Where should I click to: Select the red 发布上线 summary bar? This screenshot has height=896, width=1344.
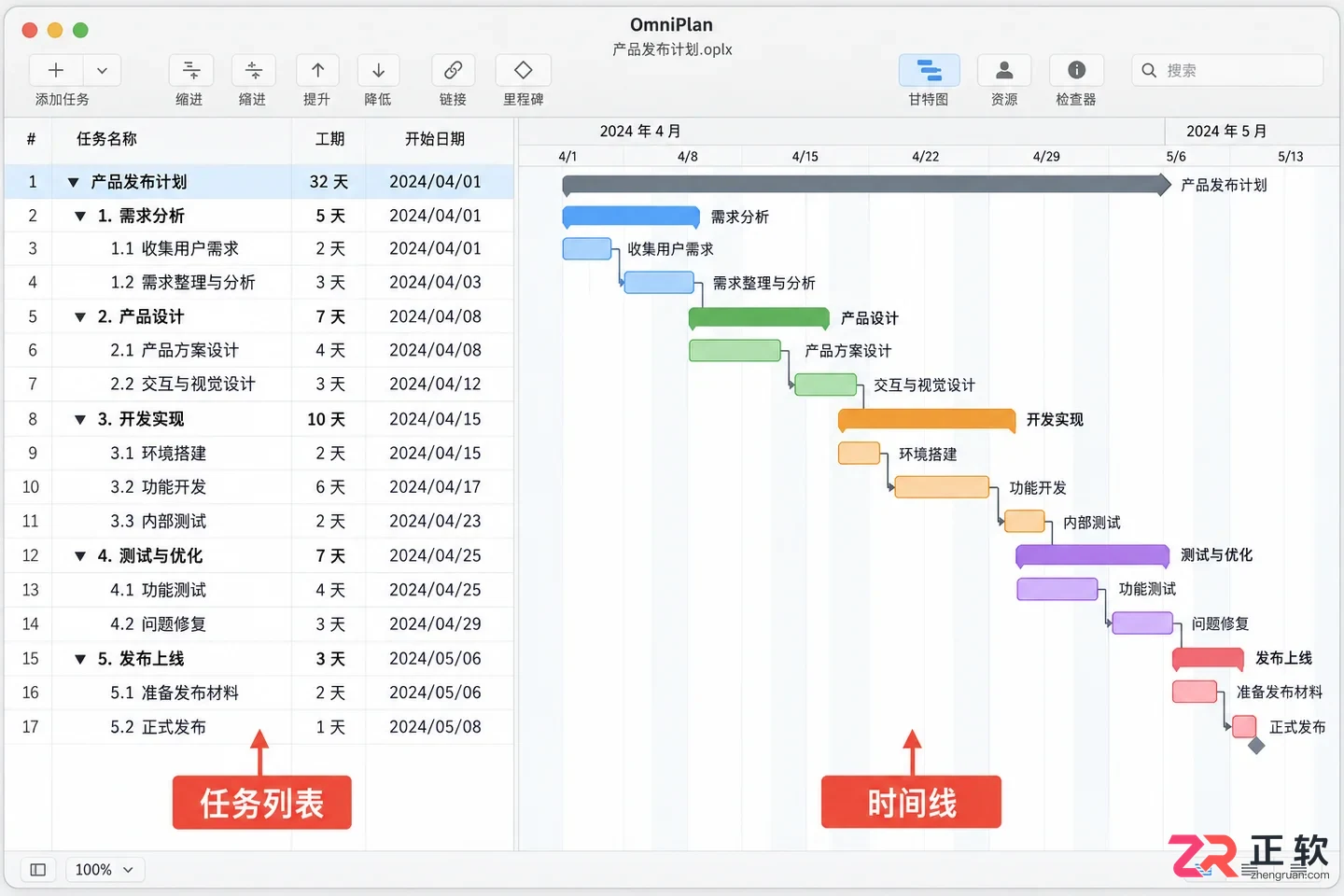point(1208,658)
